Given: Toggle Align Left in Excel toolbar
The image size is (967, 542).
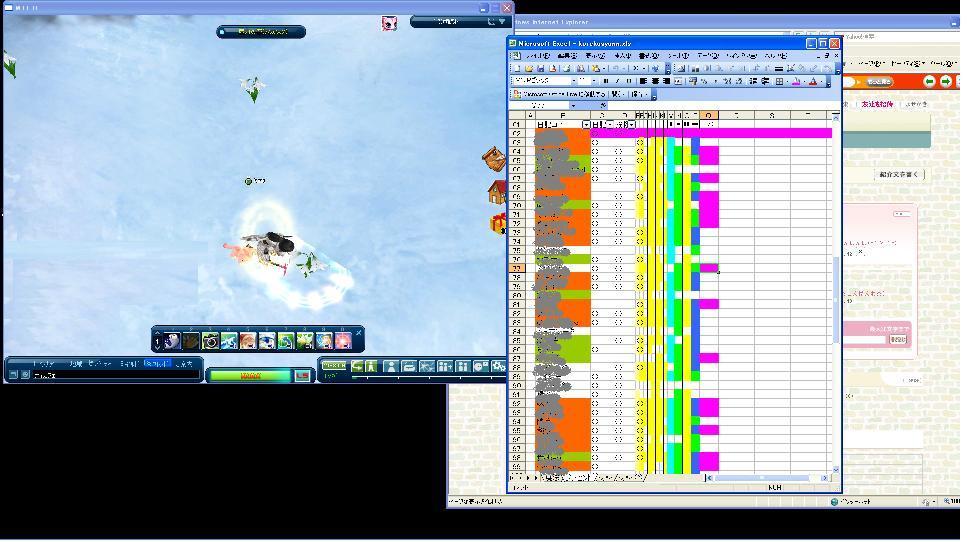Looking at the screenshot, I should tap(643, 81).
